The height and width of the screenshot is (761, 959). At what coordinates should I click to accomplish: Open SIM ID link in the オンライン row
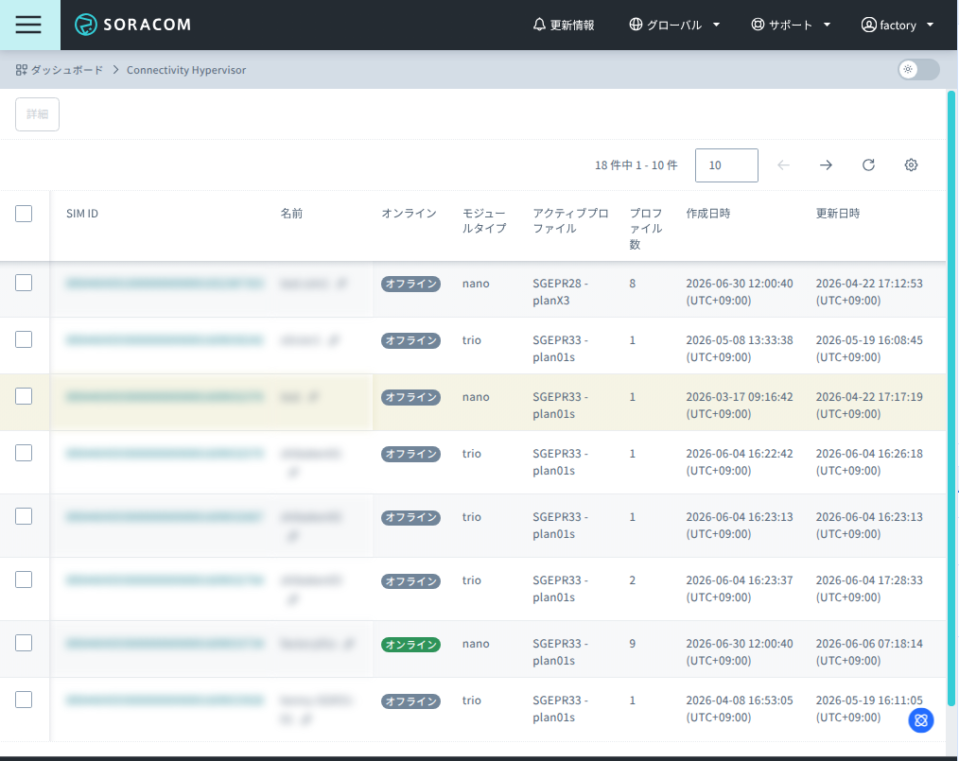click(165, 644)
